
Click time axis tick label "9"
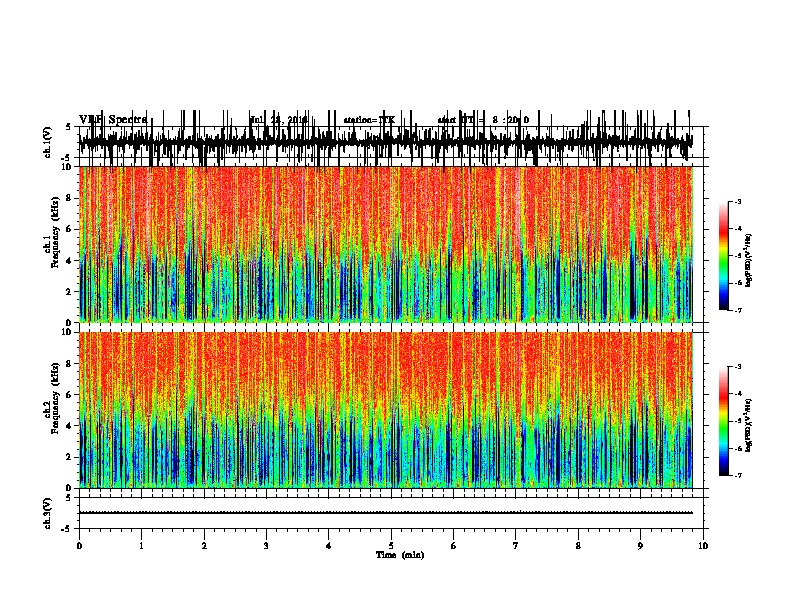(x=640, y=546)
